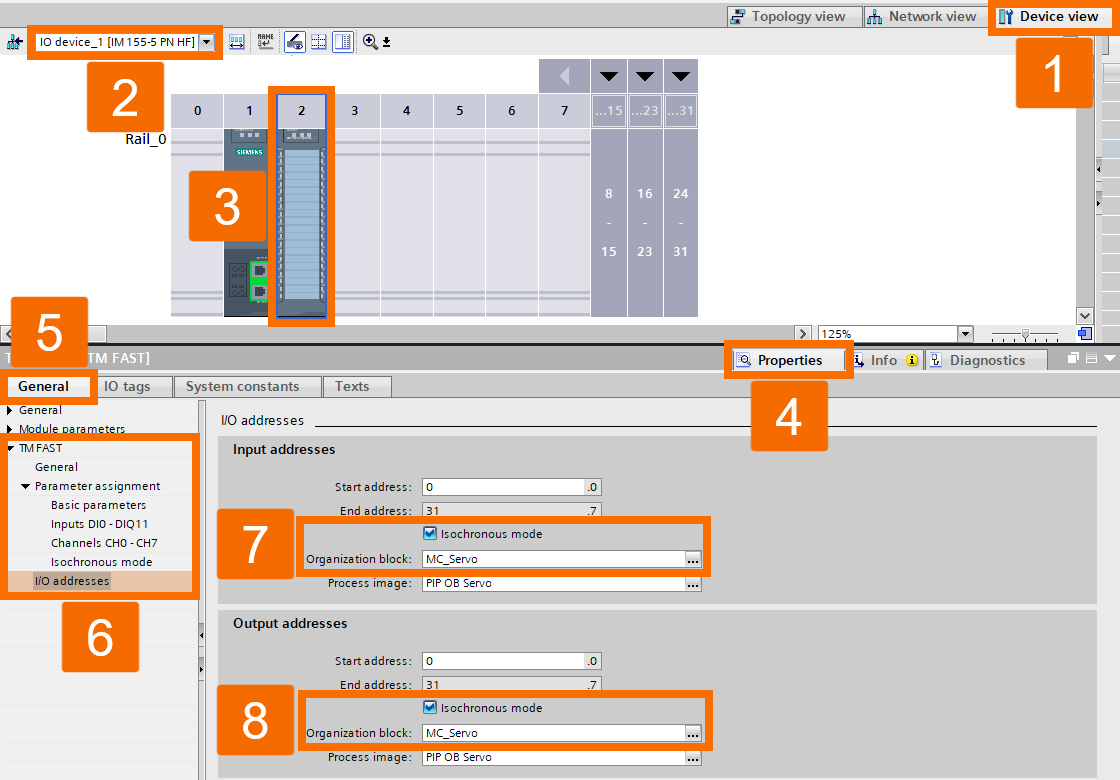Click the NAME assign device name icon
This screenshot has height=780, width=1120.
click(265, 42)
